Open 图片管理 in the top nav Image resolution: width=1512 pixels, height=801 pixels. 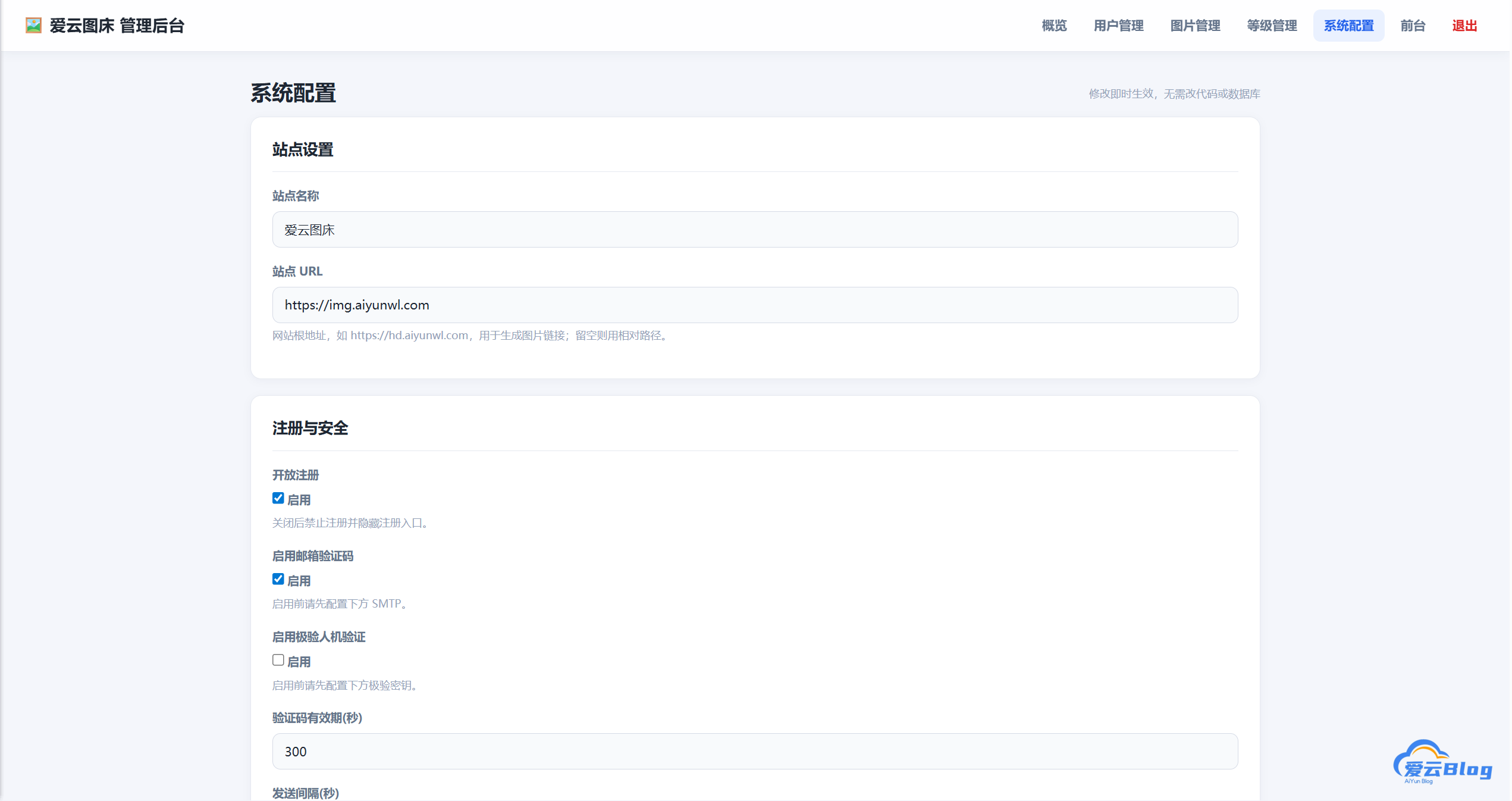click(1195, 26)
